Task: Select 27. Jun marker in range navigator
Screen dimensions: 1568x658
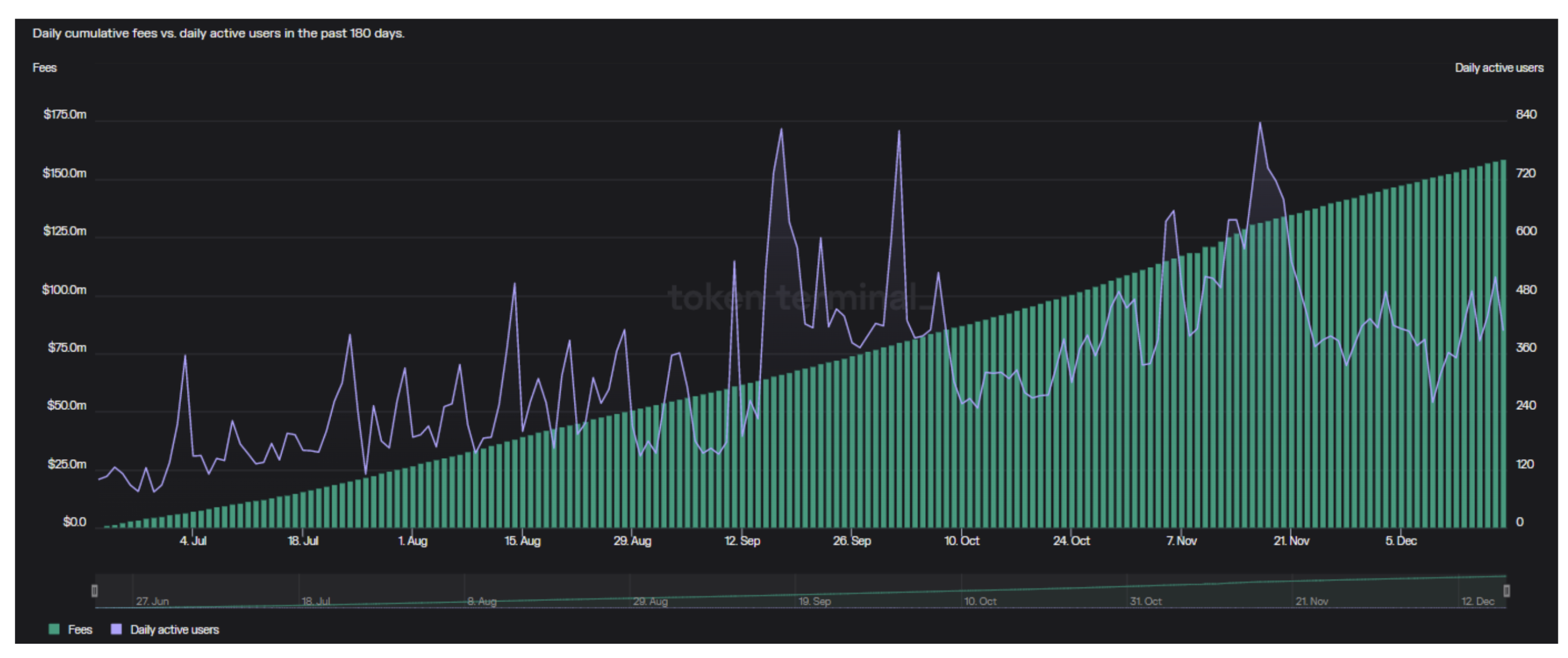Action: pos(152,601)
